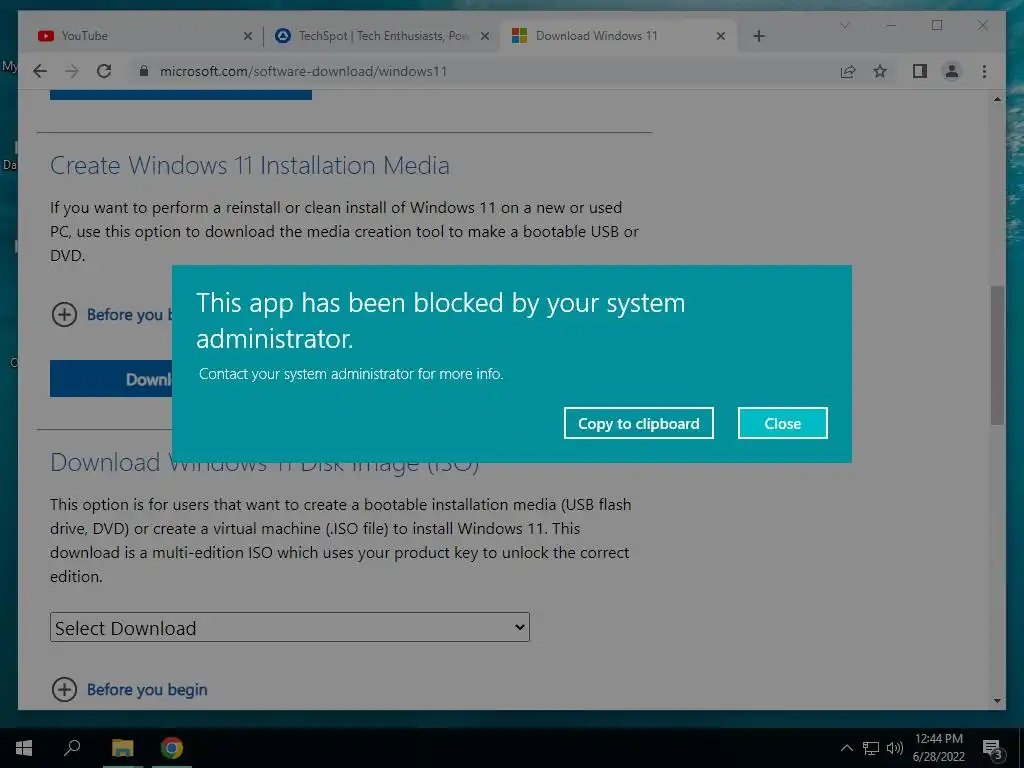Viewport: 1024px width, 768px height.
Task: Click the blue Download button for installation media
Action: point(111,379)
